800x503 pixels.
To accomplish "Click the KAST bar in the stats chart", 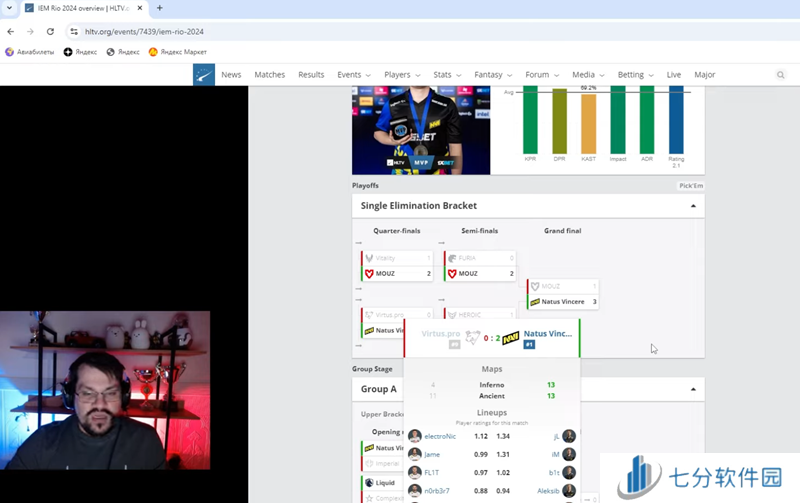I will pos(588,124).
